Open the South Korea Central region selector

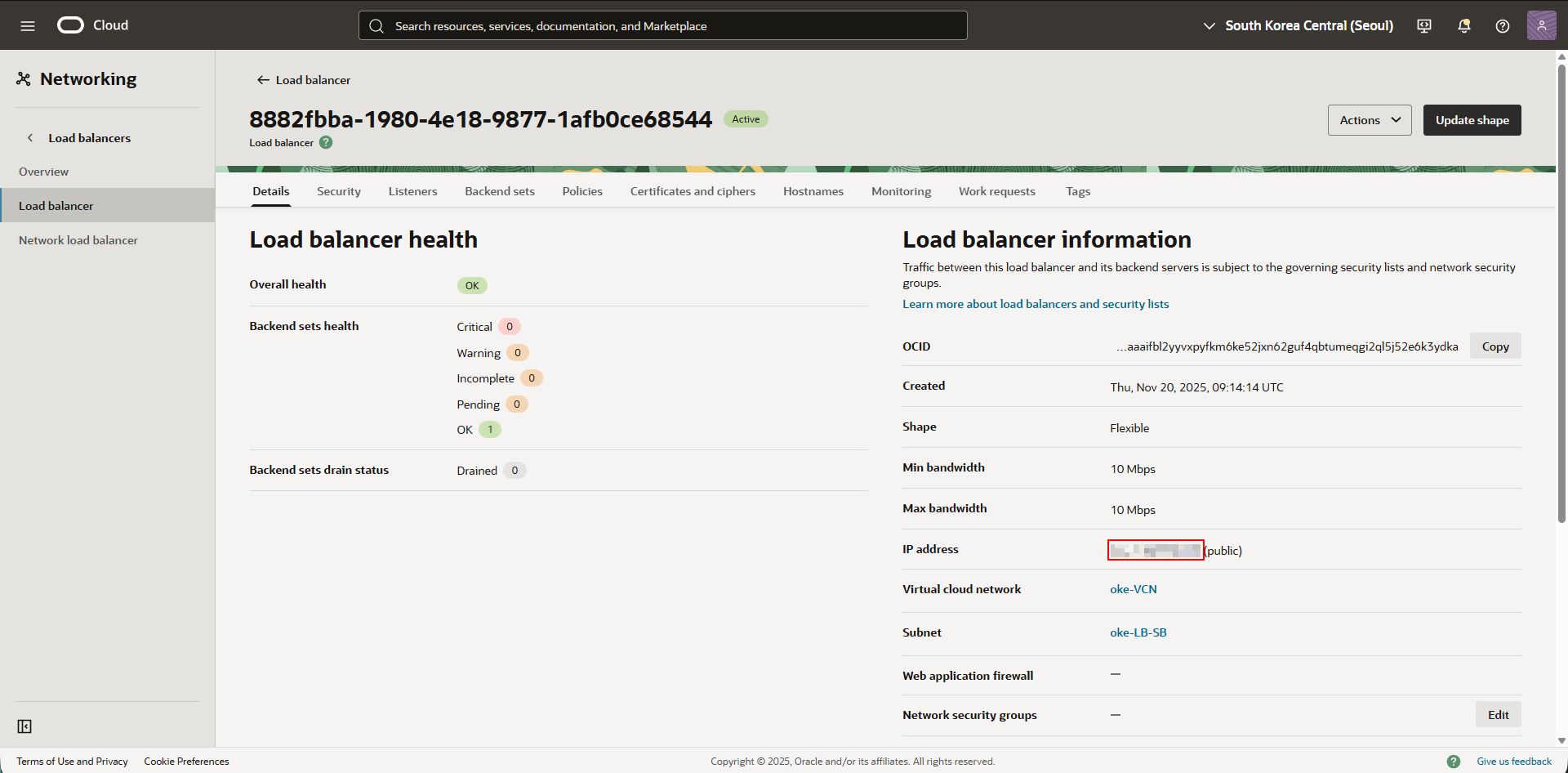pos(1298,26)
